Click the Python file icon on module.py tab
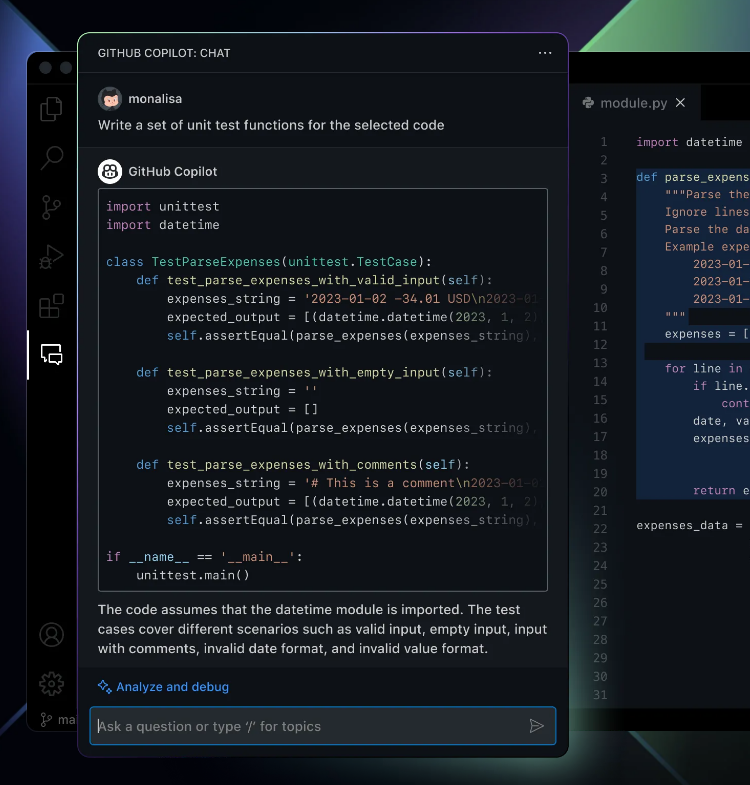 click(588, 103)
